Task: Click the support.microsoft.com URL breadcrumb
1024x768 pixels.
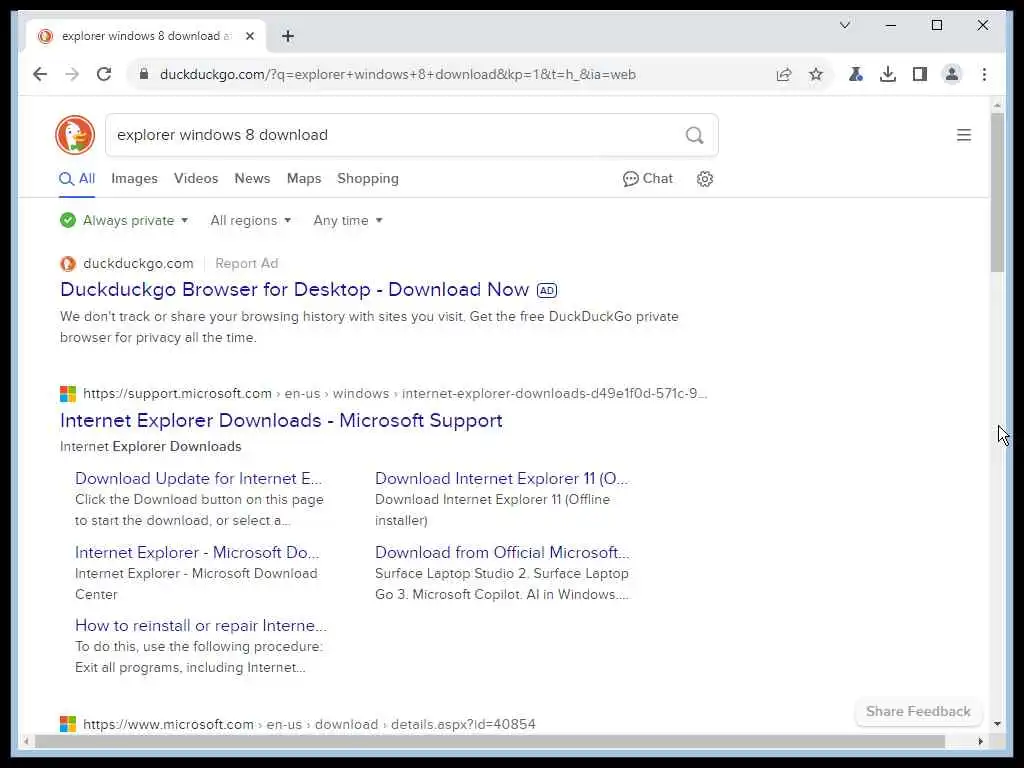Action: click(395, 394)
